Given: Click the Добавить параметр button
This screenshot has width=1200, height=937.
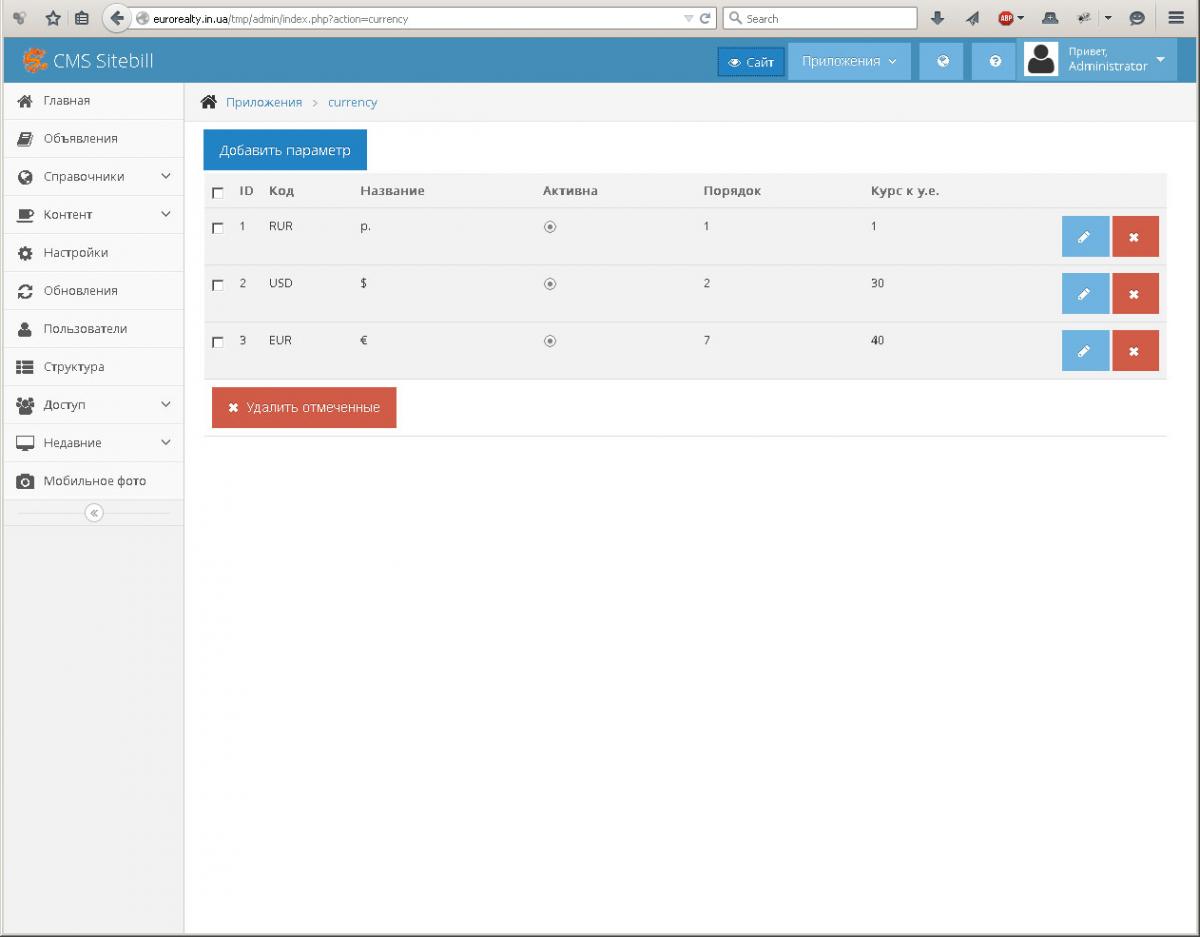Looking at the screenshot, I should [x=285, y=150].
